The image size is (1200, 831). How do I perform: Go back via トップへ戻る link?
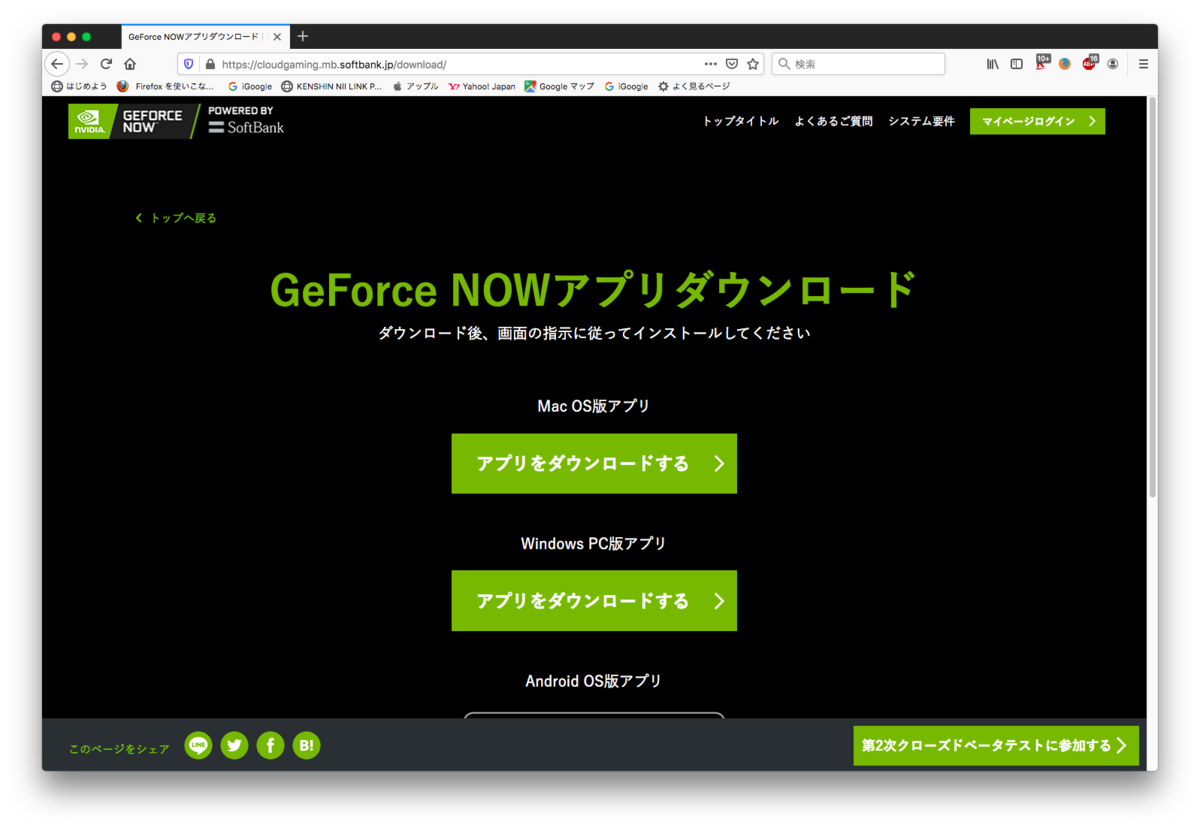(176, 218)
